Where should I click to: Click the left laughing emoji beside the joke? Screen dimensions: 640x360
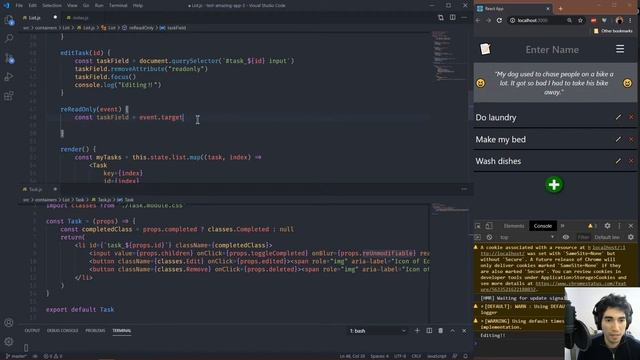pos(480,83)
